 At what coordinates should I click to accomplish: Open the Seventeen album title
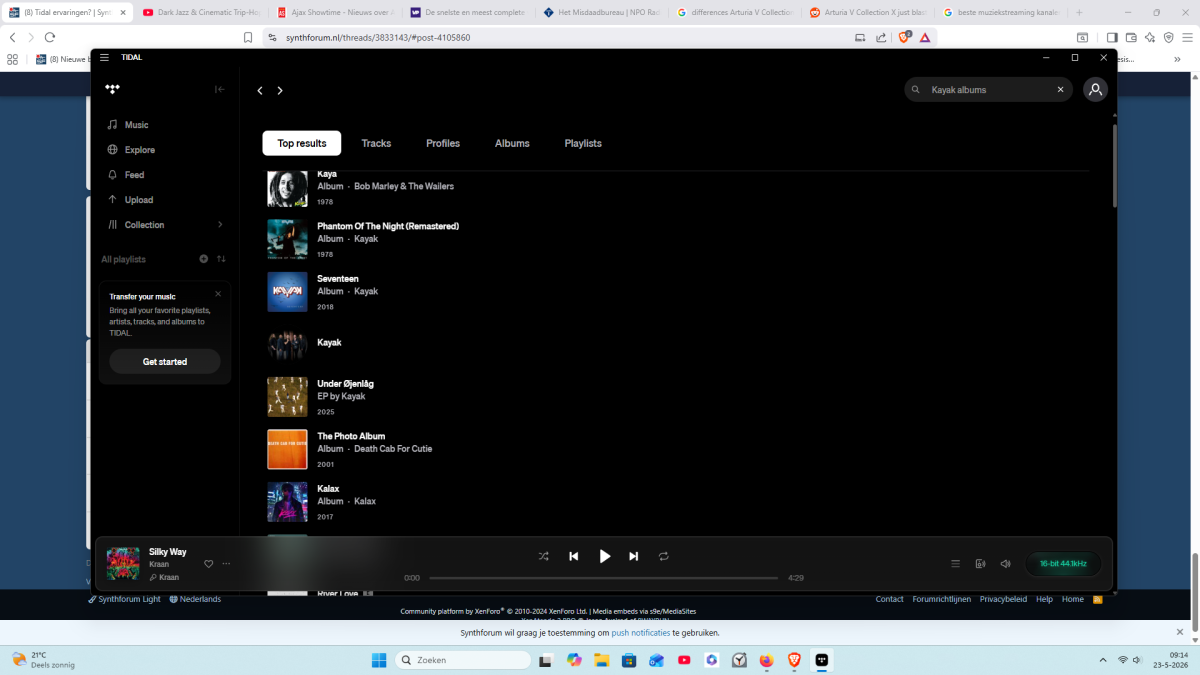[x=338, y=279]
